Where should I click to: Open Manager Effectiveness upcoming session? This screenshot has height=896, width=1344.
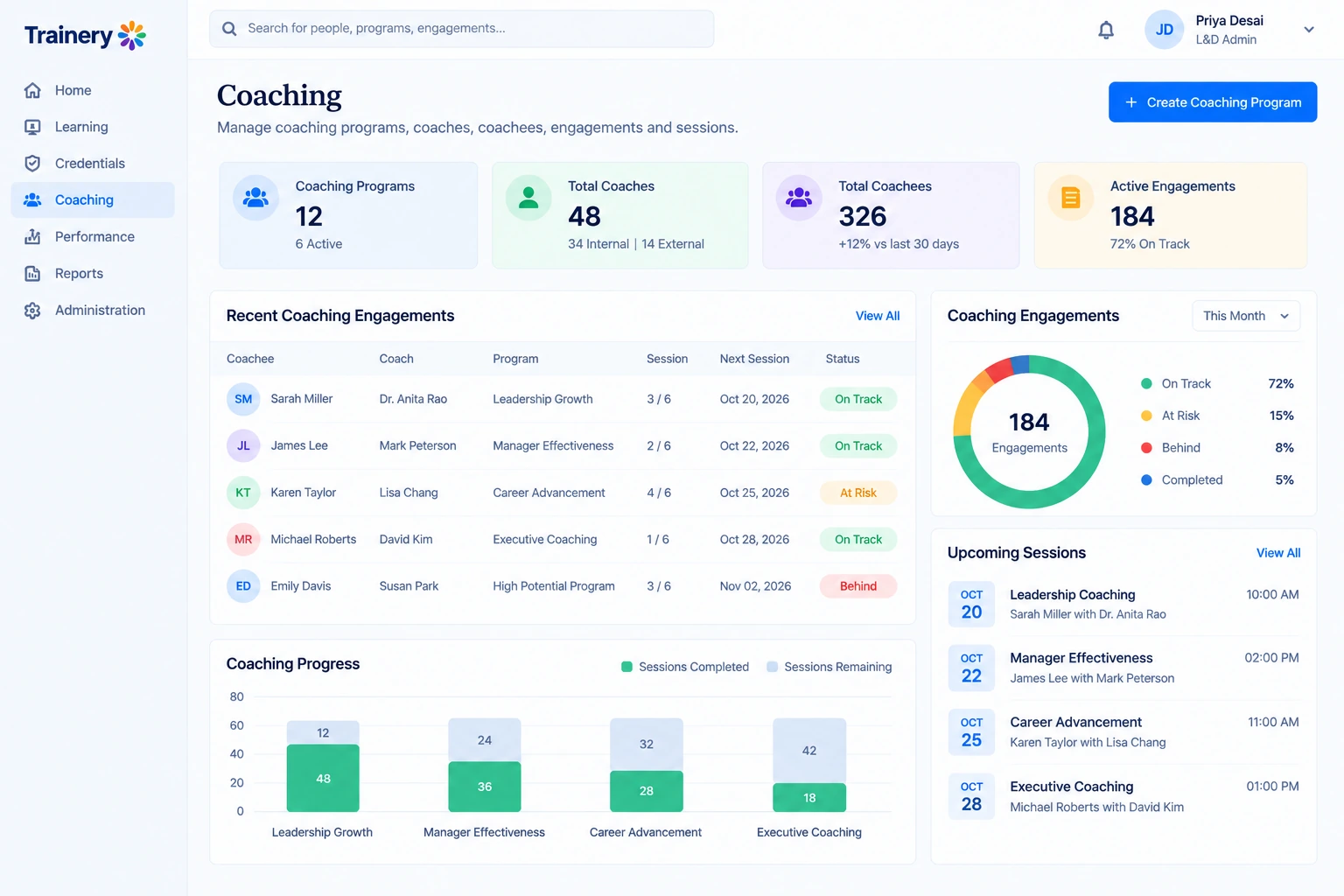pos(1123,668)
